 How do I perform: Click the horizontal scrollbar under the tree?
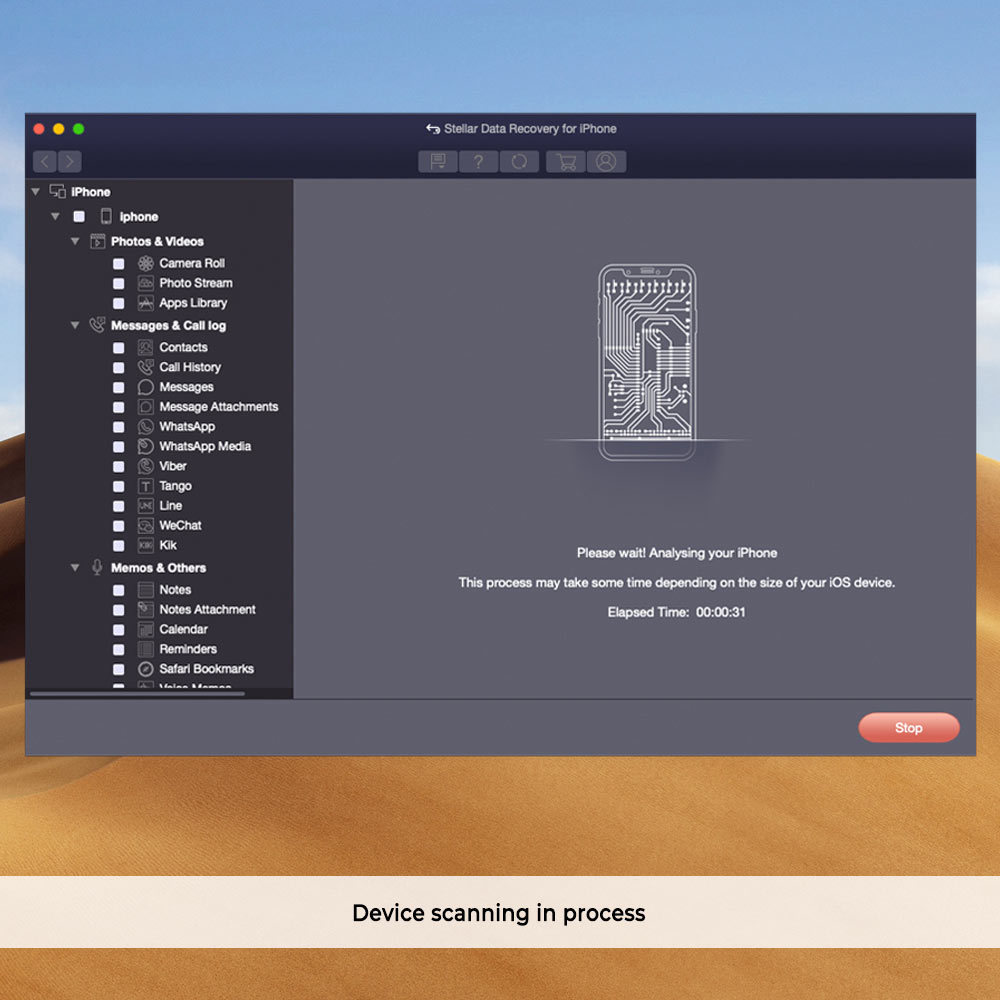click(137, 693)
